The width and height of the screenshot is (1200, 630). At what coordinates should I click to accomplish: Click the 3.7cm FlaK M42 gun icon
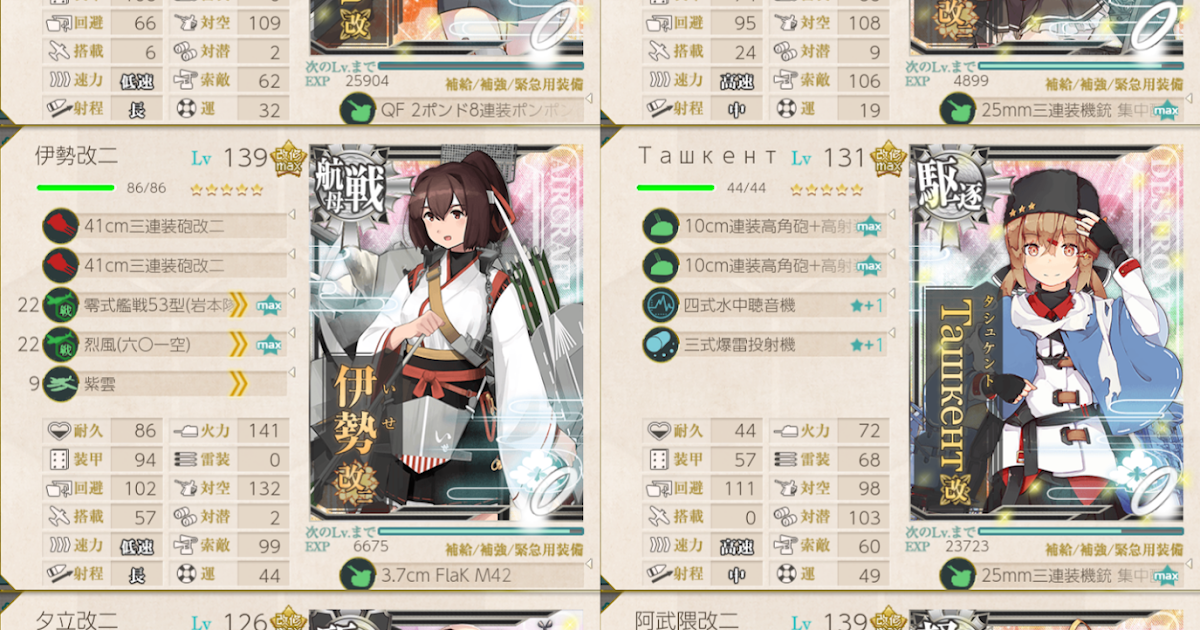click(x=358, y=576)
